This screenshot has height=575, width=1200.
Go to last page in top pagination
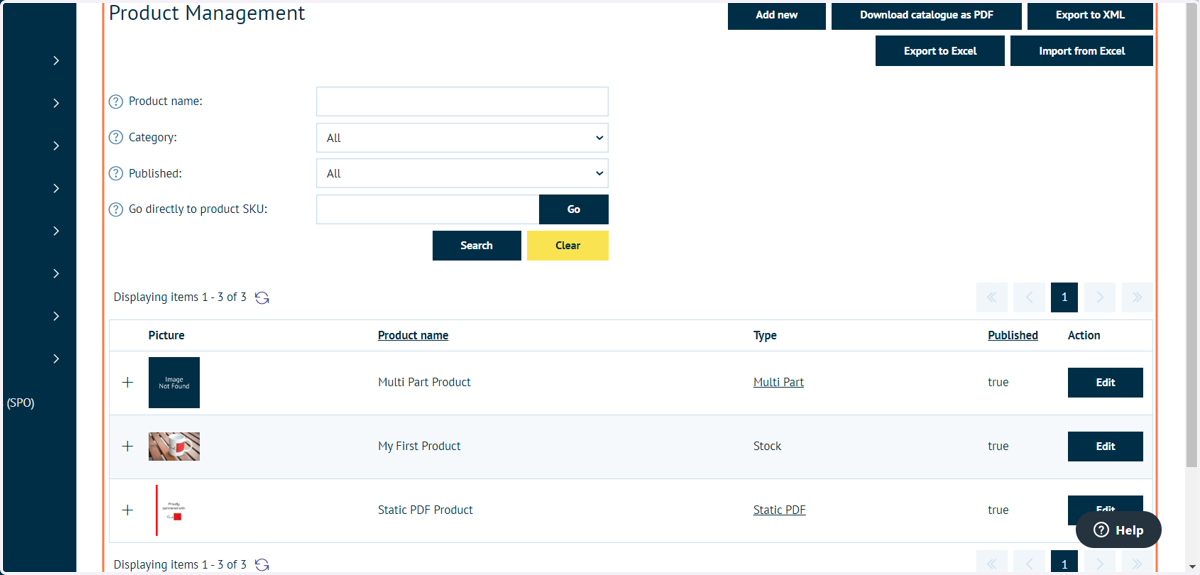[x=1137, y=297]
